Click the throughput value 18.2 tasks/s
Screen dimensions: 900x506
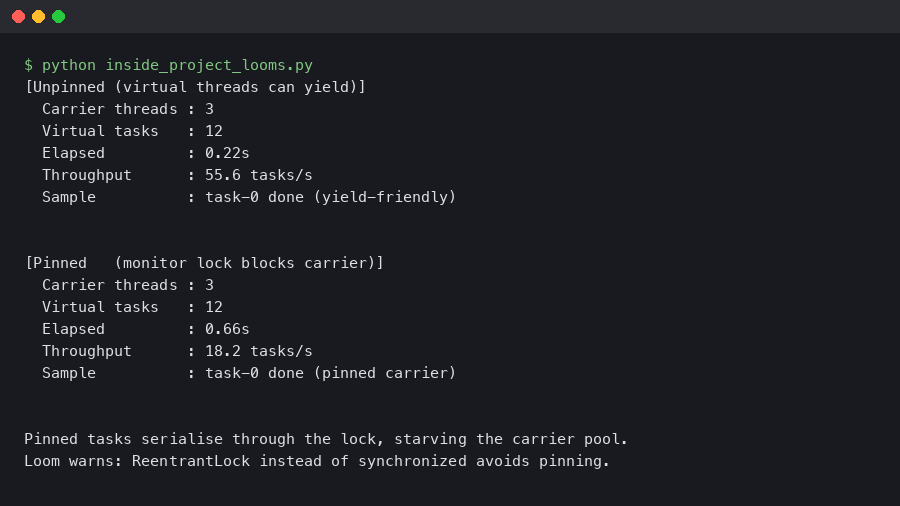coord(259,351)
